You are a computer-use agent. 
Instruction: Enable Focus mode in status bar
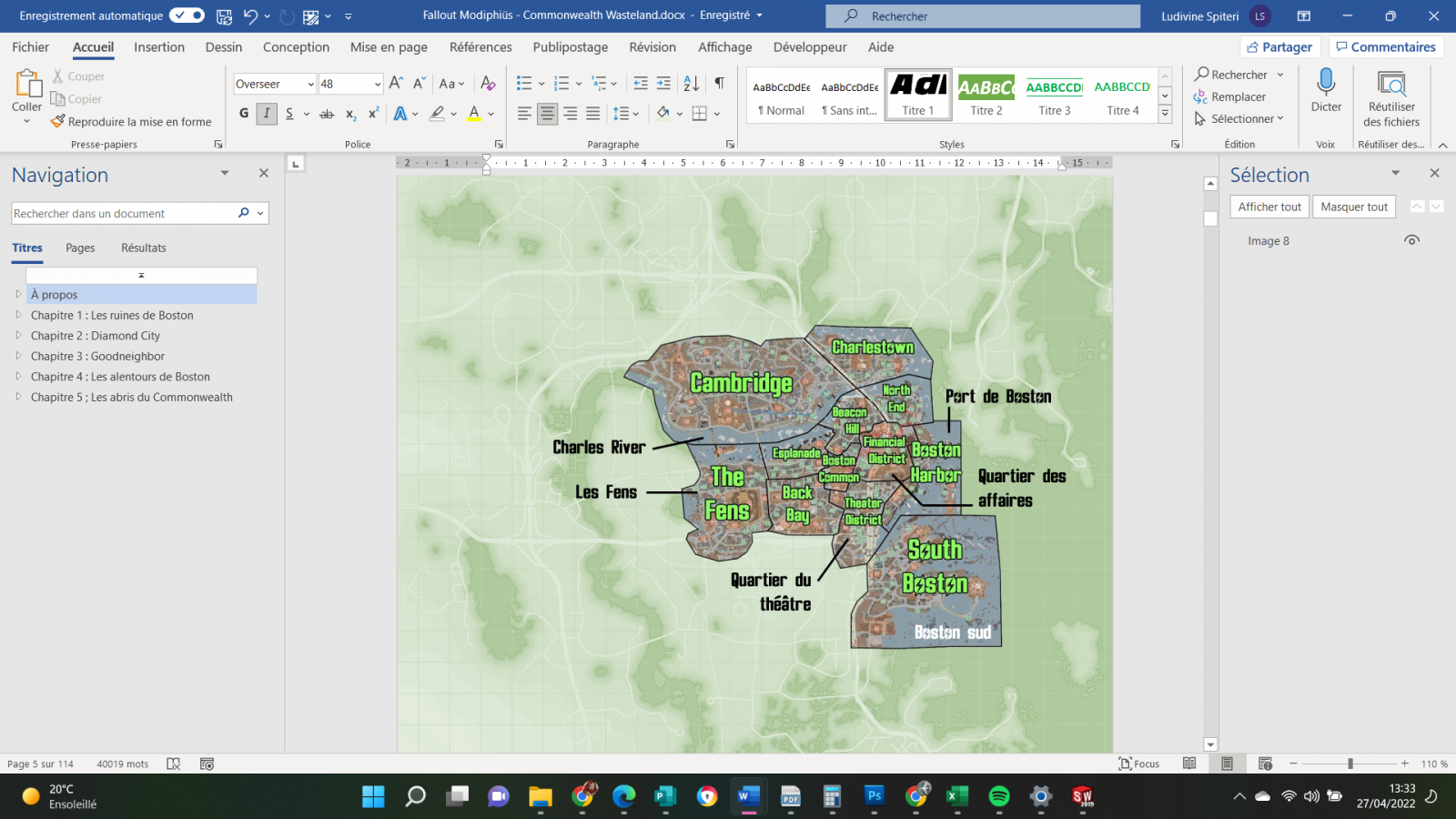click(1139, 763)
